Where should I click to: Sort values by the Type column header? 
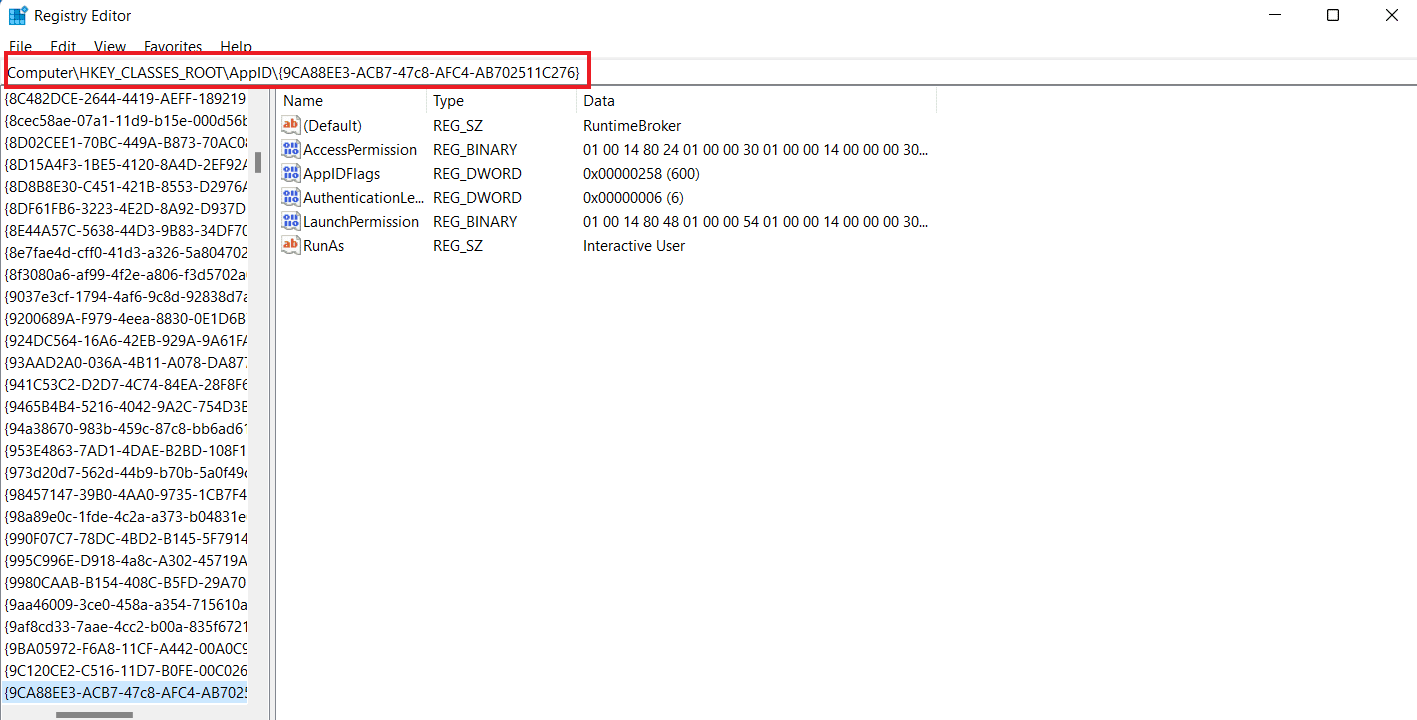(x=502, y=100)
